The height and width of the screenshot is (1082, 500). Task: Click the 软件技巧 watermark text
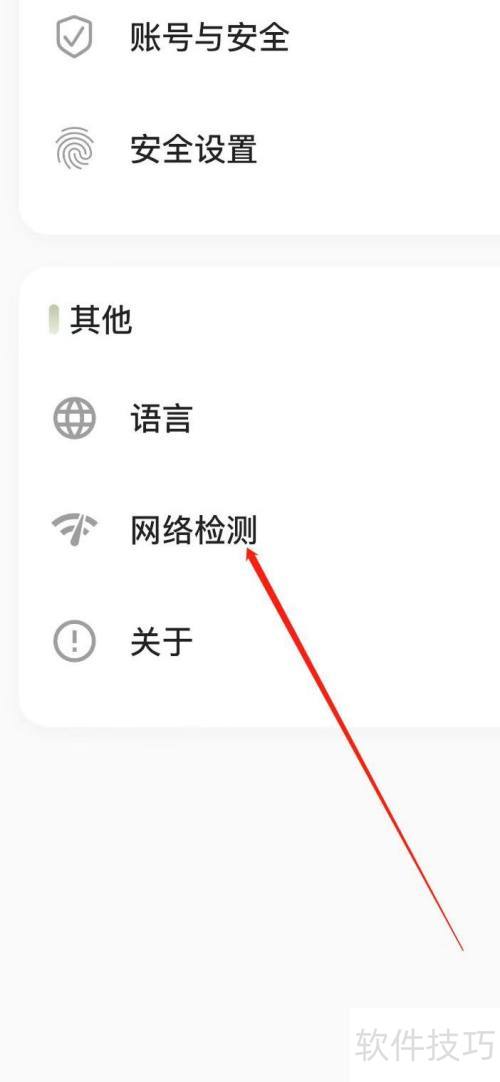coord(425,1045)
